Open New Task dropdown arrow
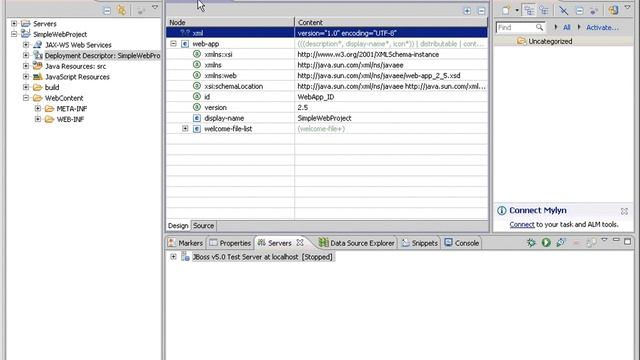 [x=517, y=11]
